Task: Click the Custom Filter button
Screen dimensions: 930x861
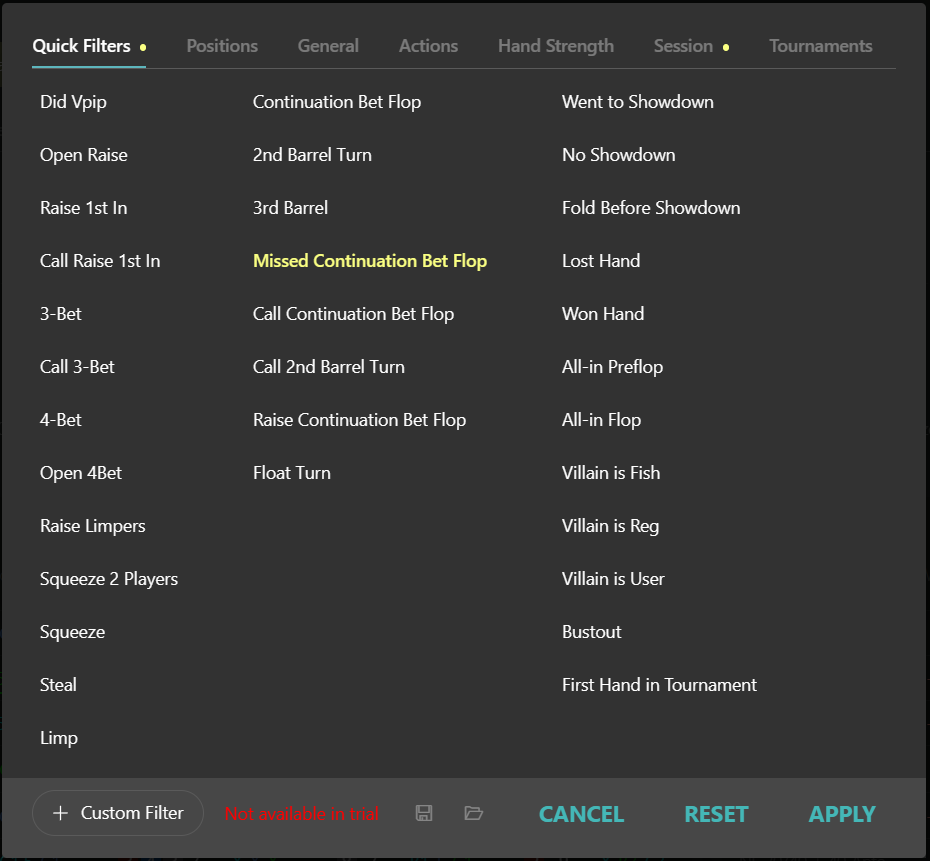Action: click(x=118, y=813)
